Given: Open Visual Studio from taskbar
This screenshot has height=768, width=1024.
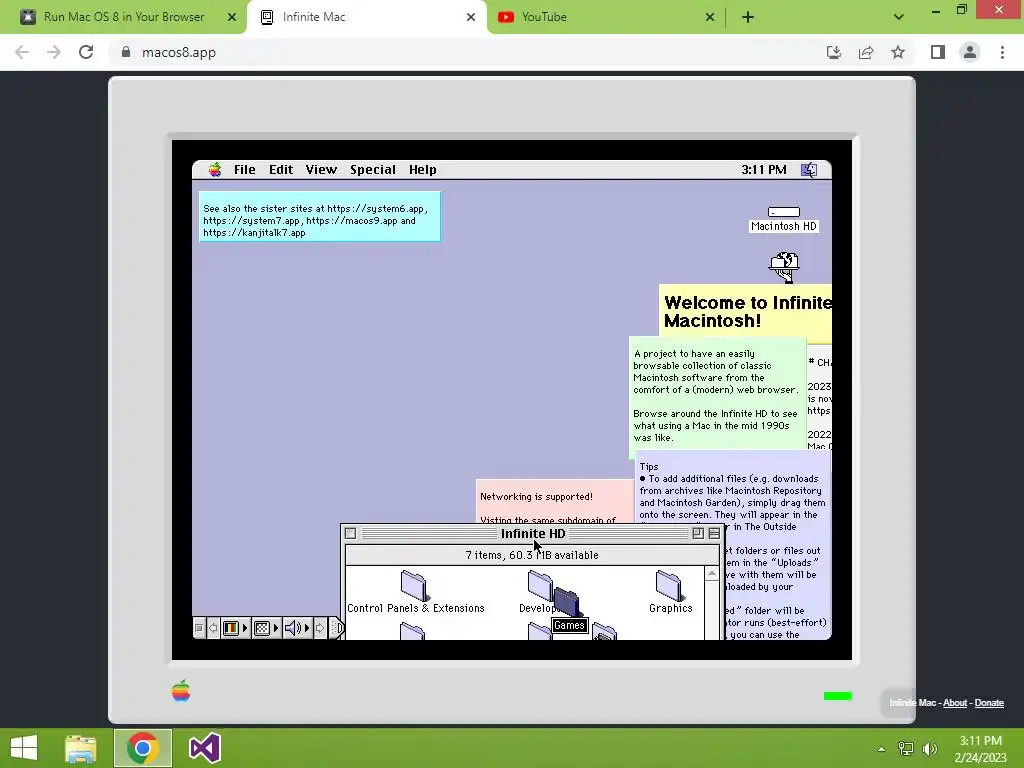Looking at the screenshot, I should pyautogui.click(x=205, y=748).
